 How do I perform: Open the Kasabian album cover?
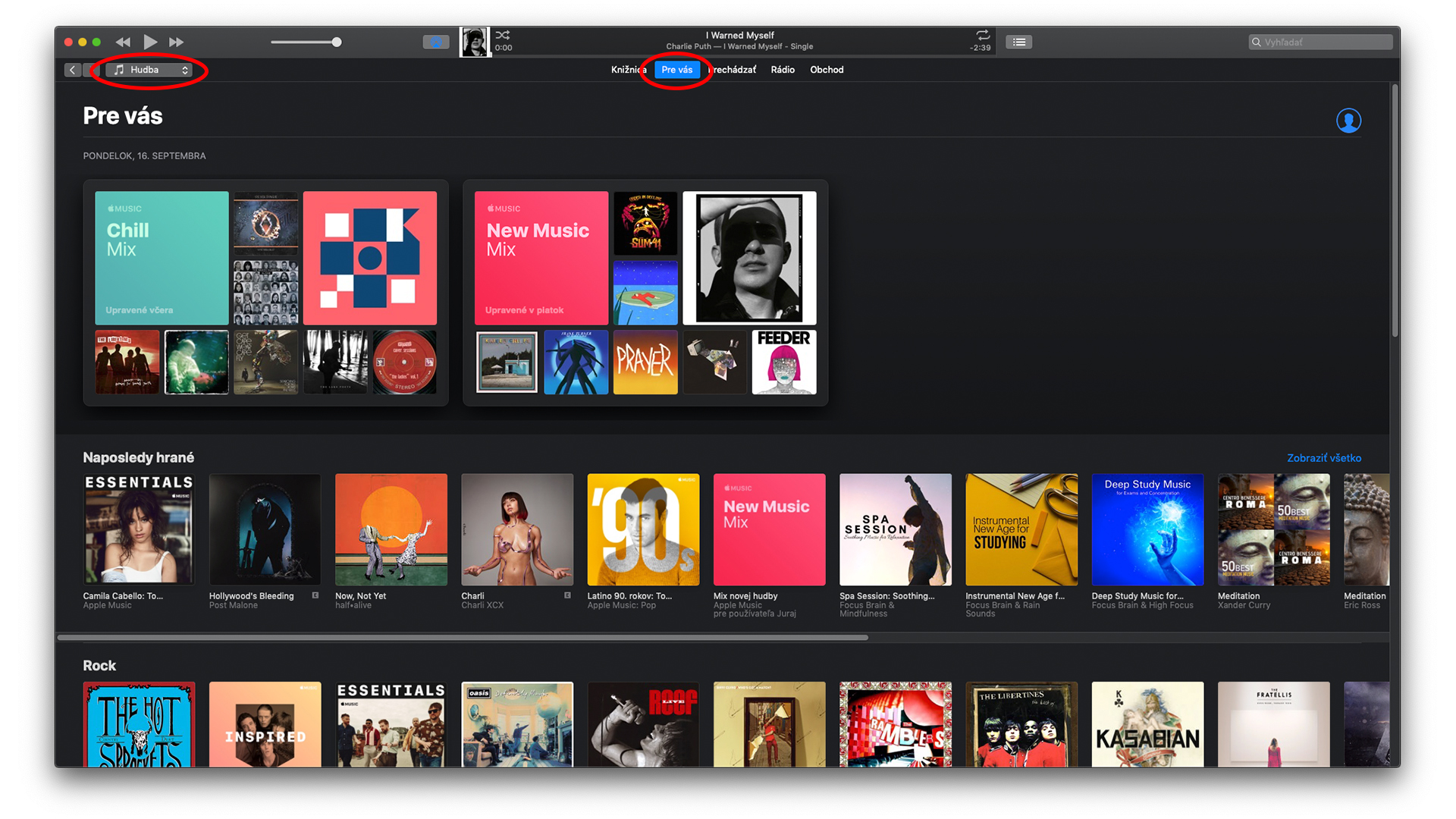pyautogui.click(x=1147, y=724)
